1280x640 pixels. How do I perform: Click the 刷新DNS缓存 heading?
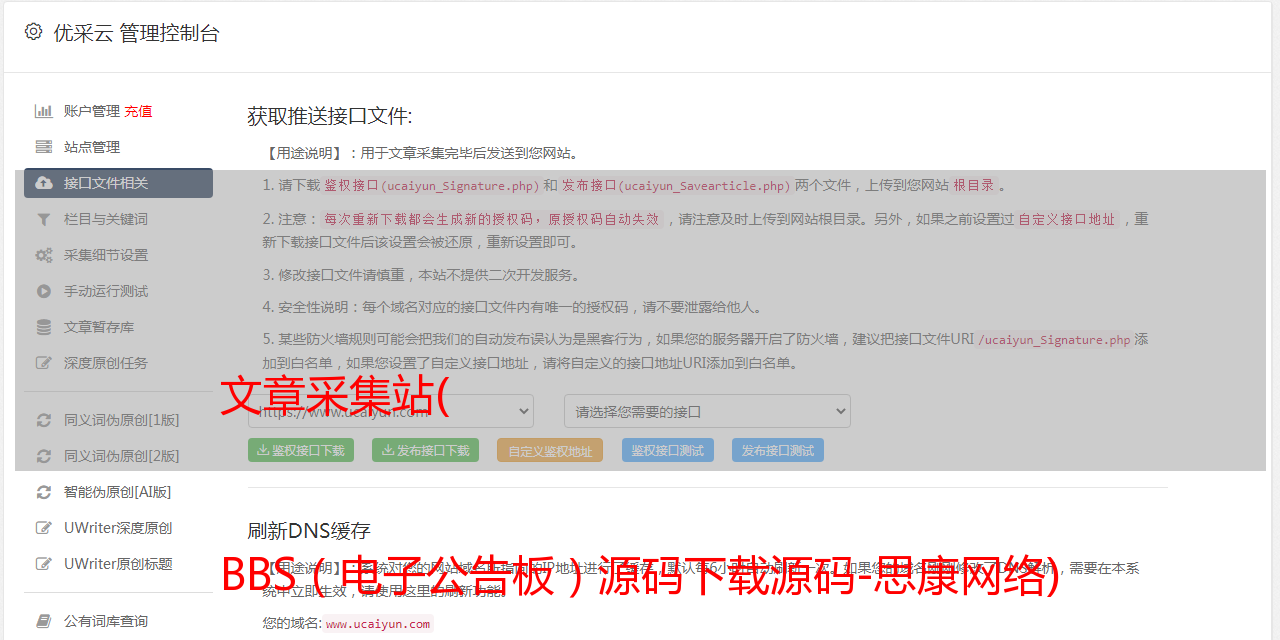coord(309,530)
